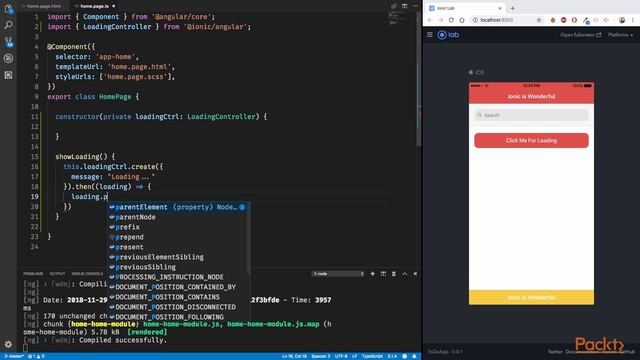Switch to home.page.html editor tab
The height and width of the screenshot is (360, 640).
pos(44,6)
